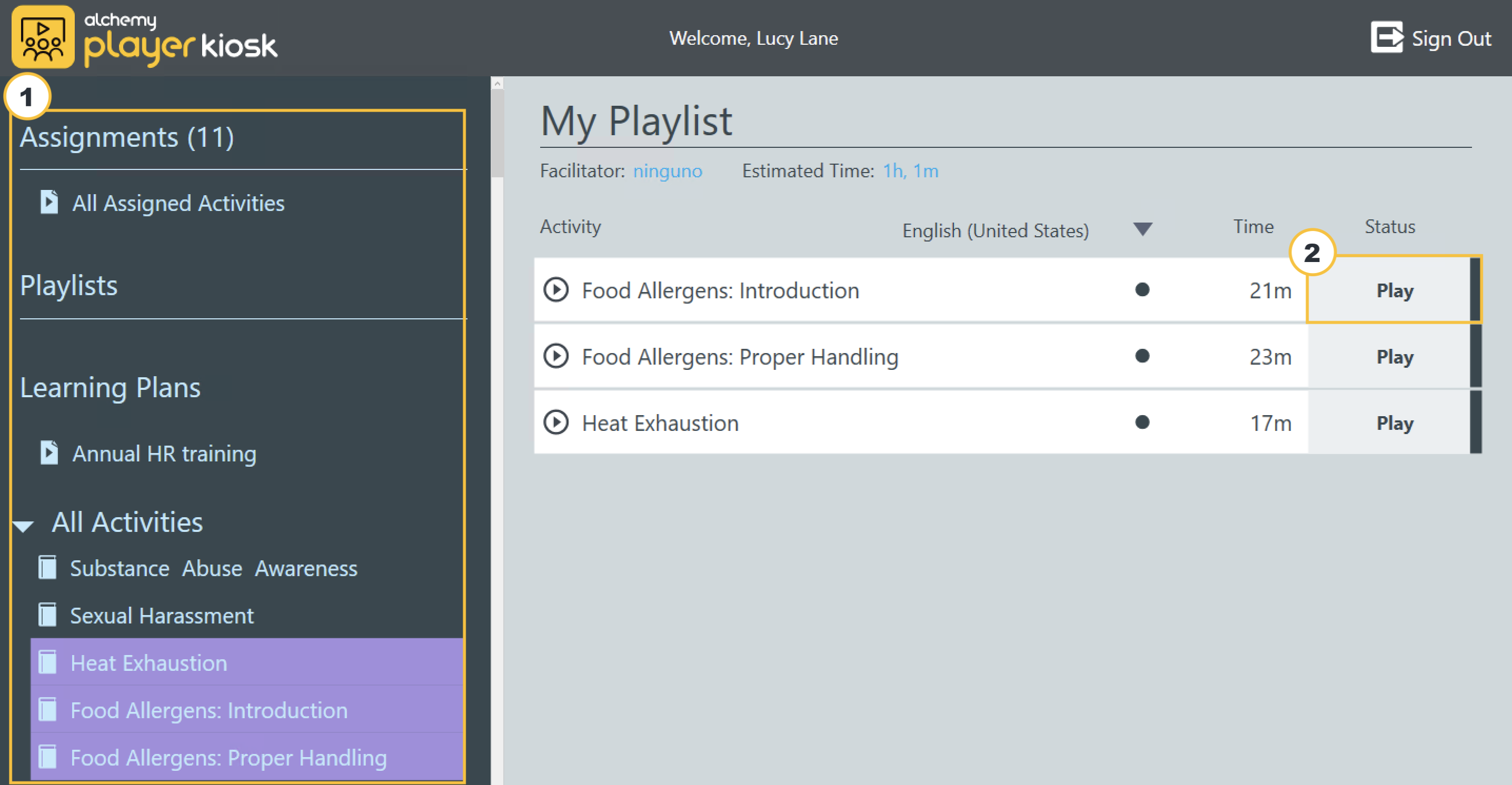Open the Playlists section heading
Screen dimensions: 1512x785
pyautogui.click(x=68, y=286)
